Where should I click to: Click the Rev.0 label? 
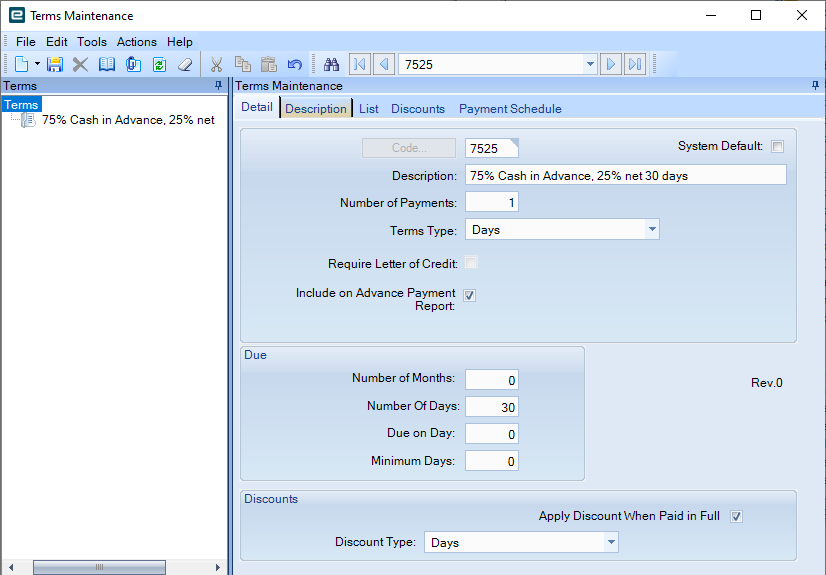[766, 383]
